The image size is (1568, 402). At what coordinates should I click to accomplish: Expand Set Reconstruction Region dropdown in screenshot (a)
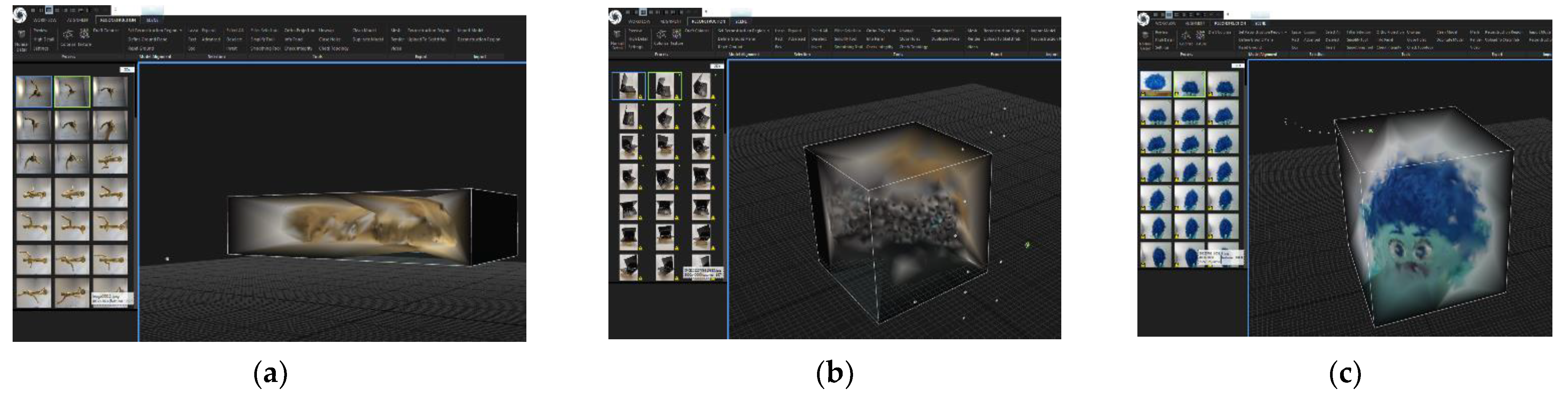pos(181,30)
